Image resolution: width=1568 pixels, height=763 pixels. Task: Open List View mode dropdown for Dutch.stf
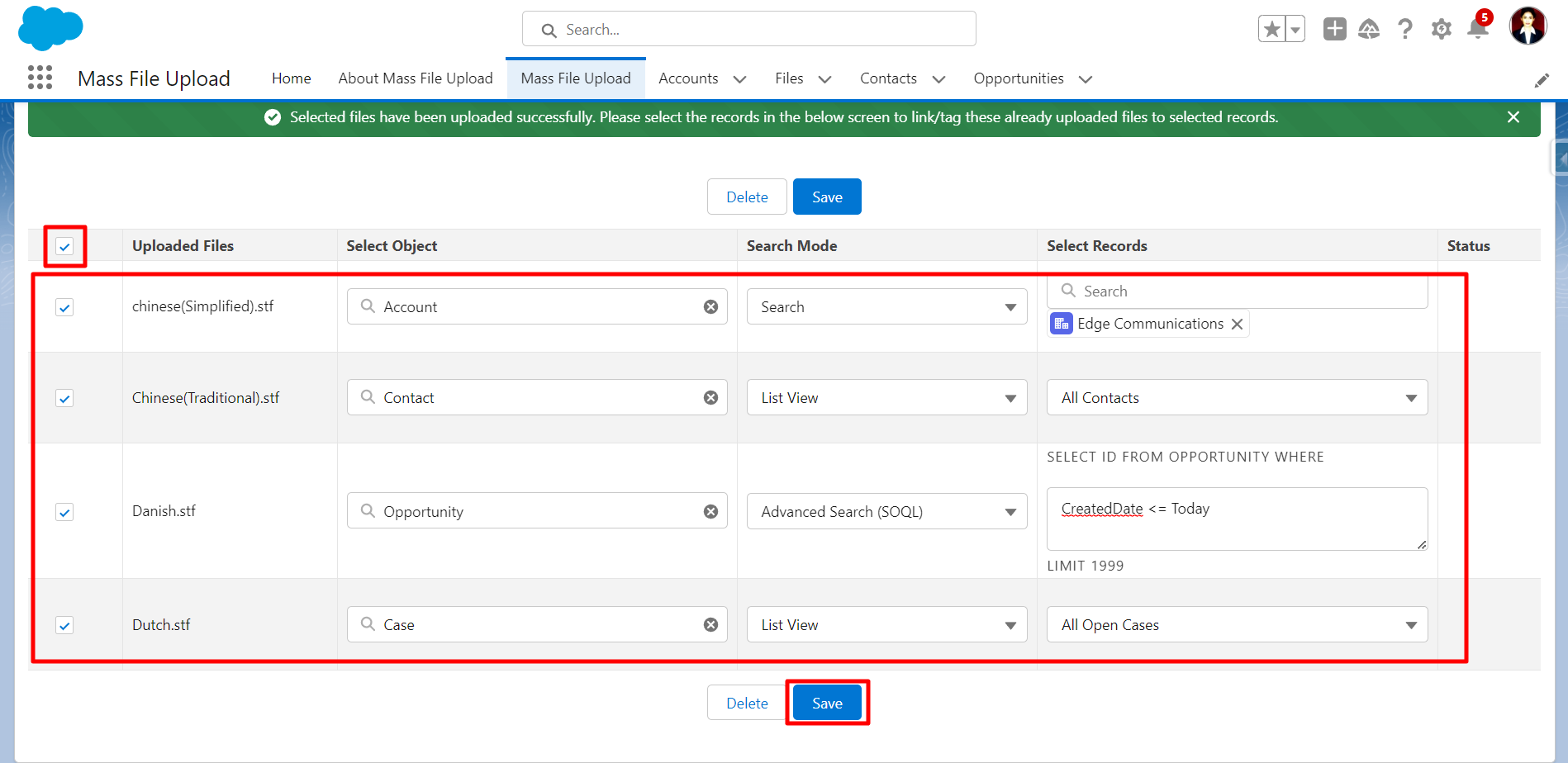pyautogui.click(x=886, y=625)
